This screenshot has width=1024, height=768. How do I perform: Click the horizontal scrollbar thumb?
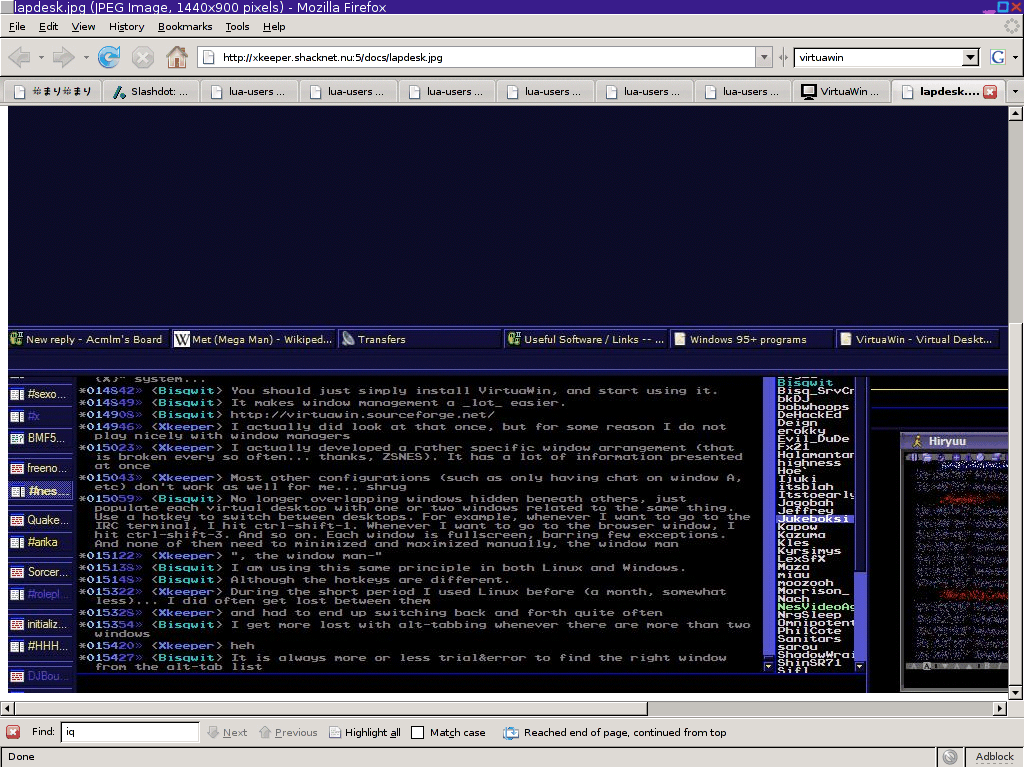point(500,708)
